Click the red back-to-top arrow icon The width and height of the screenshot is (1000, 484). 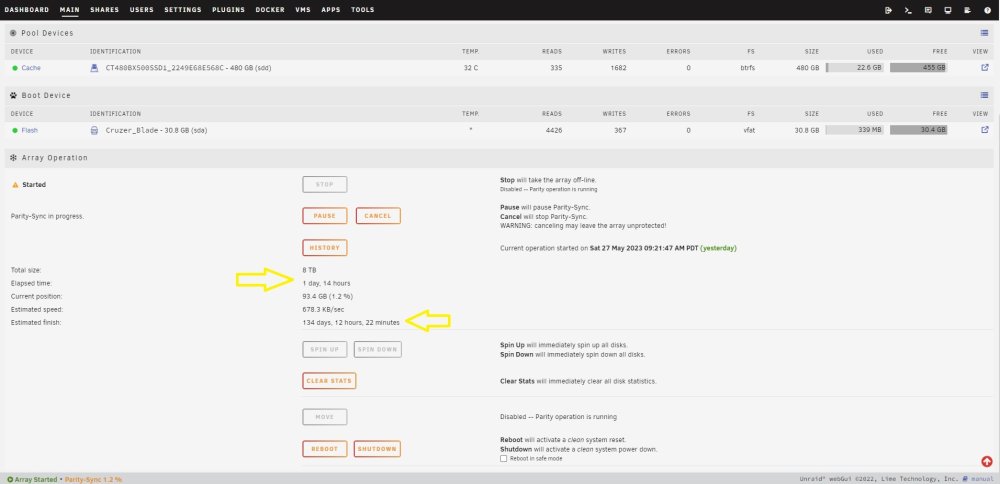pos(987,461)
